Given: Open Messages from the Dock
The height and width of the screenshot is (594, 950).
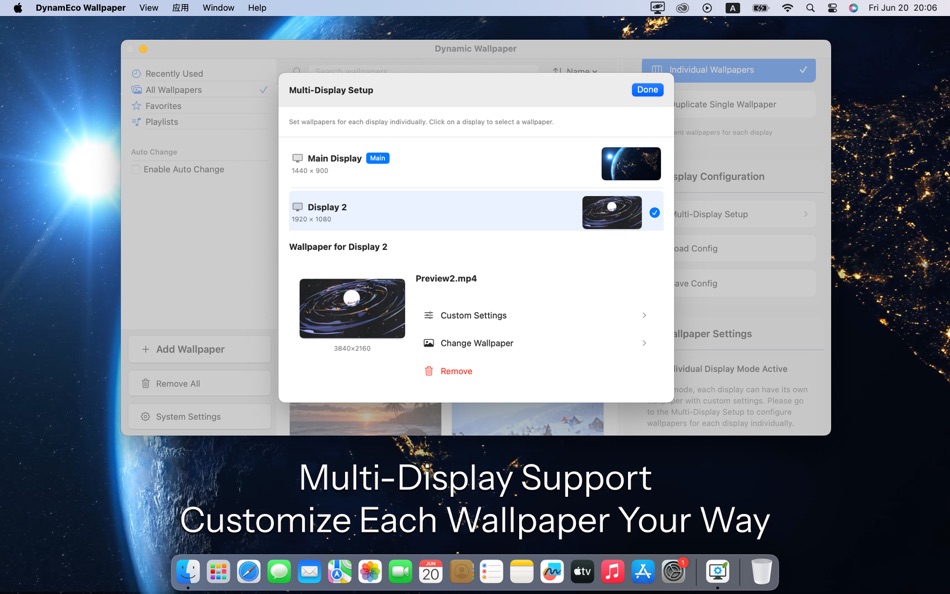Looking at the screenshot, I should pos(279,571).
